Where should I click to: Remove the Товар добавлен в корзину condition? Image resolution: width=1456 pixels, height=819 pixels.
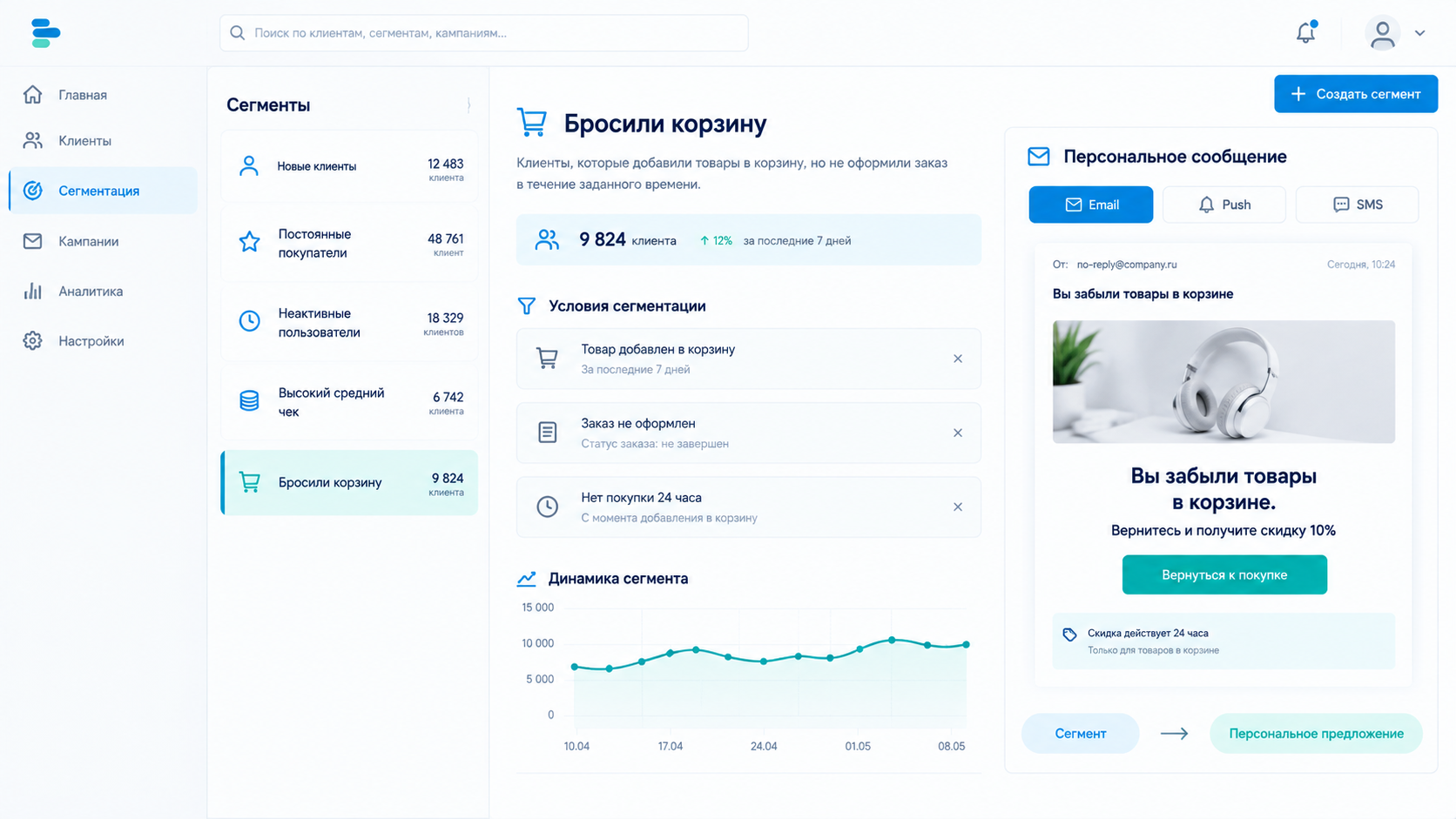(958, 359)
